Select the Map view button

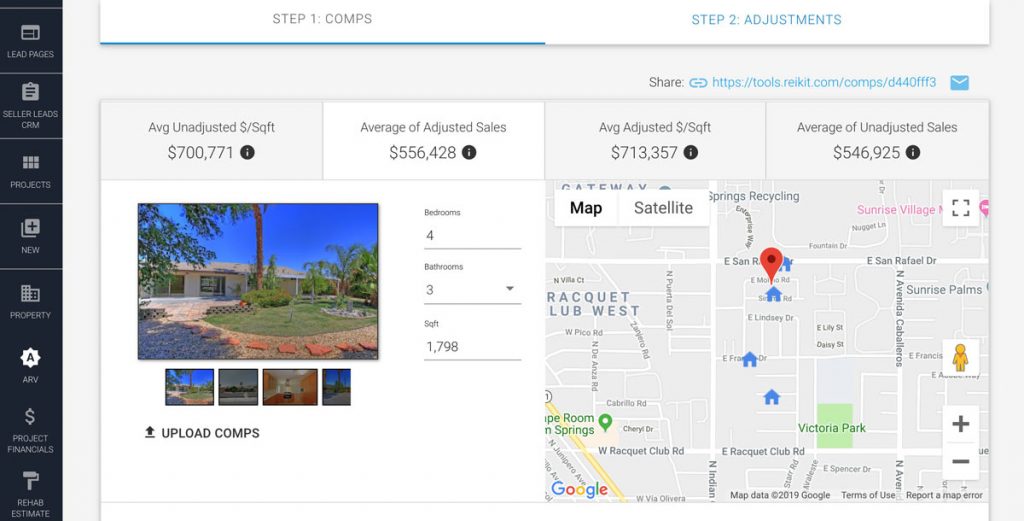586,208
